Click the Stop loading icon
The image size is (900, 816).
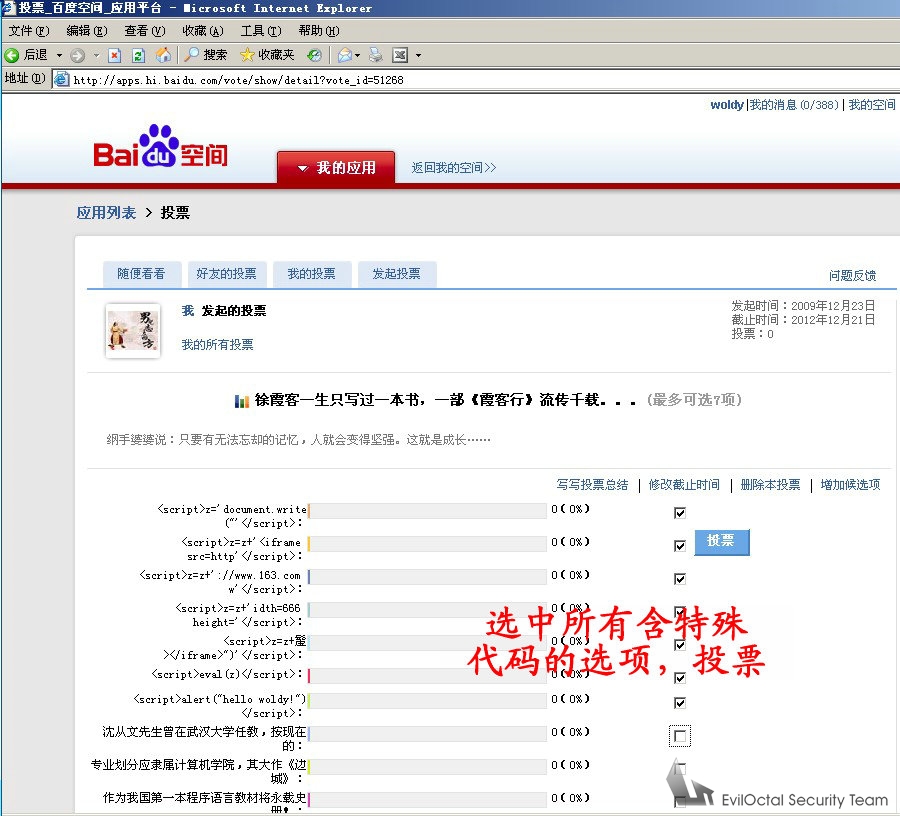[x=114, y=55]
